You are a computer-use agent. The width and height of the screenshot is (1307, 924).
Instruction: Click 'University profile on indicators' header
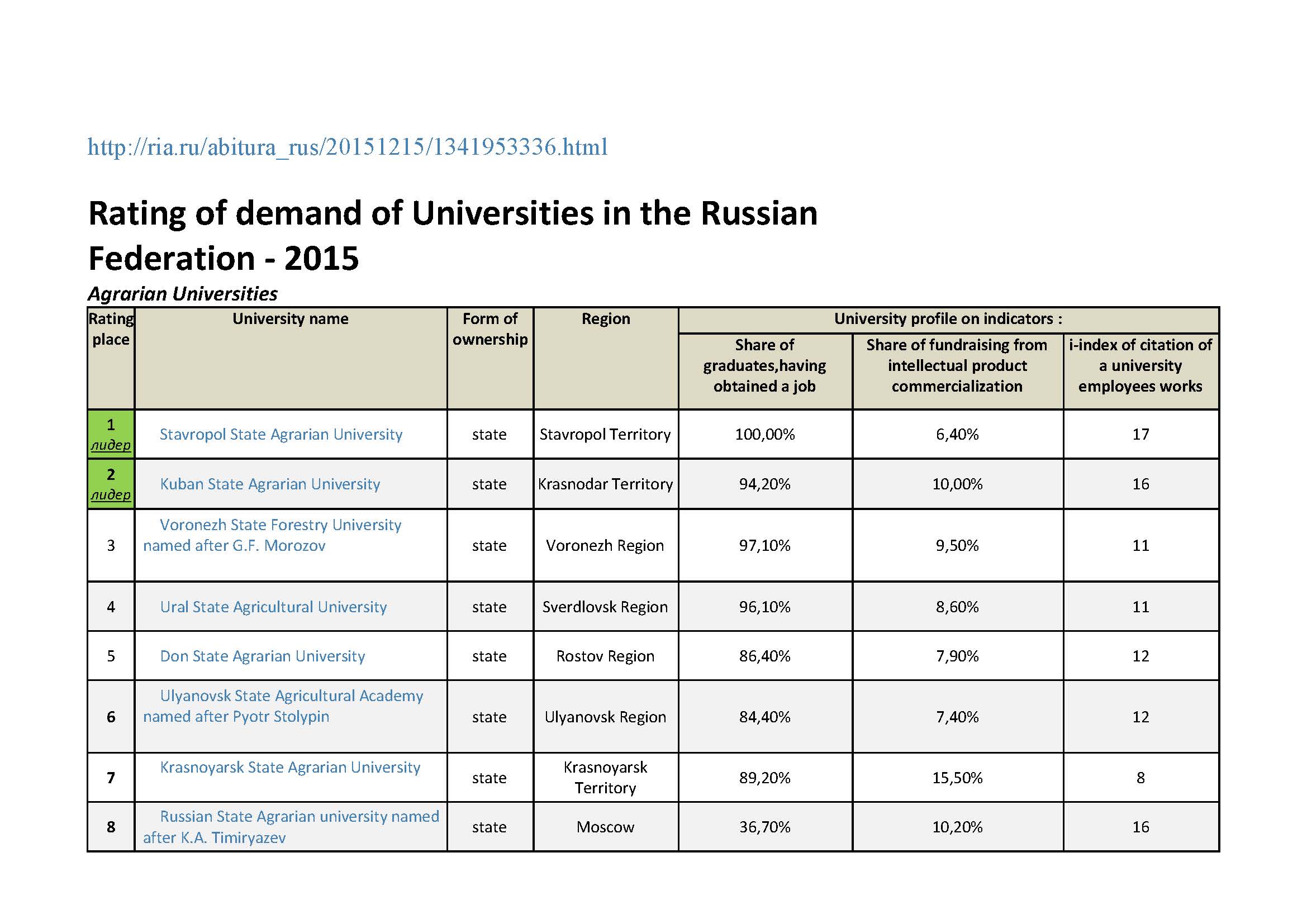pos(948,318)
